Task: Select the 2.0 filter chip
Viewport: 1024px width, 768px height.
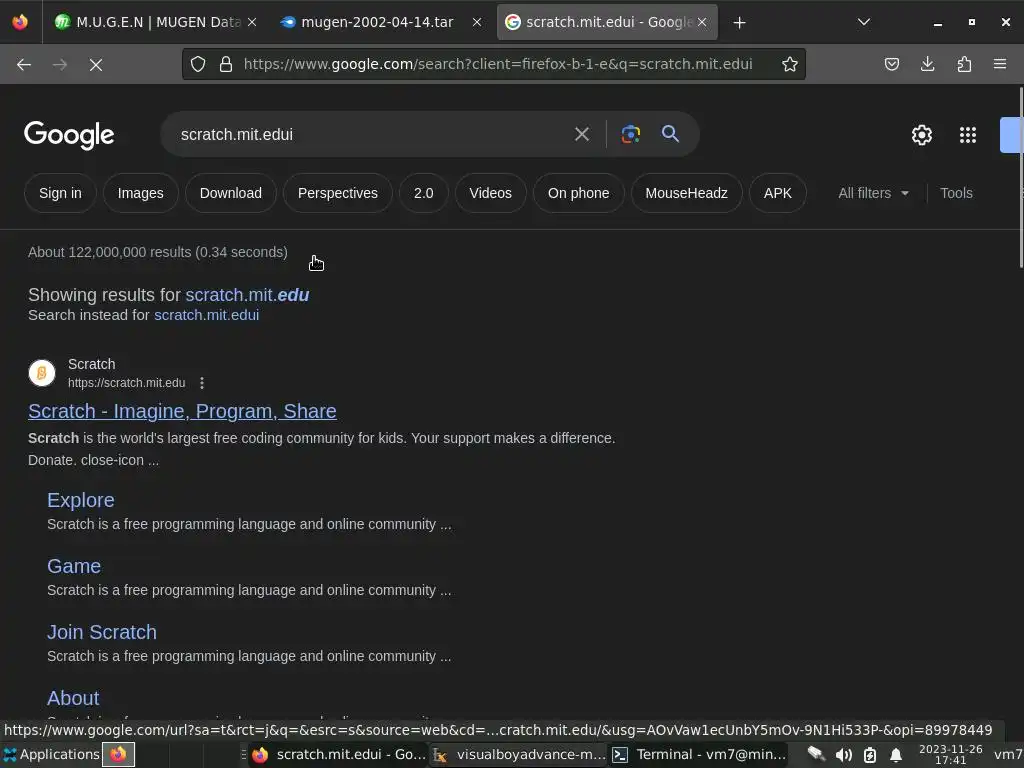Action: 423,193
